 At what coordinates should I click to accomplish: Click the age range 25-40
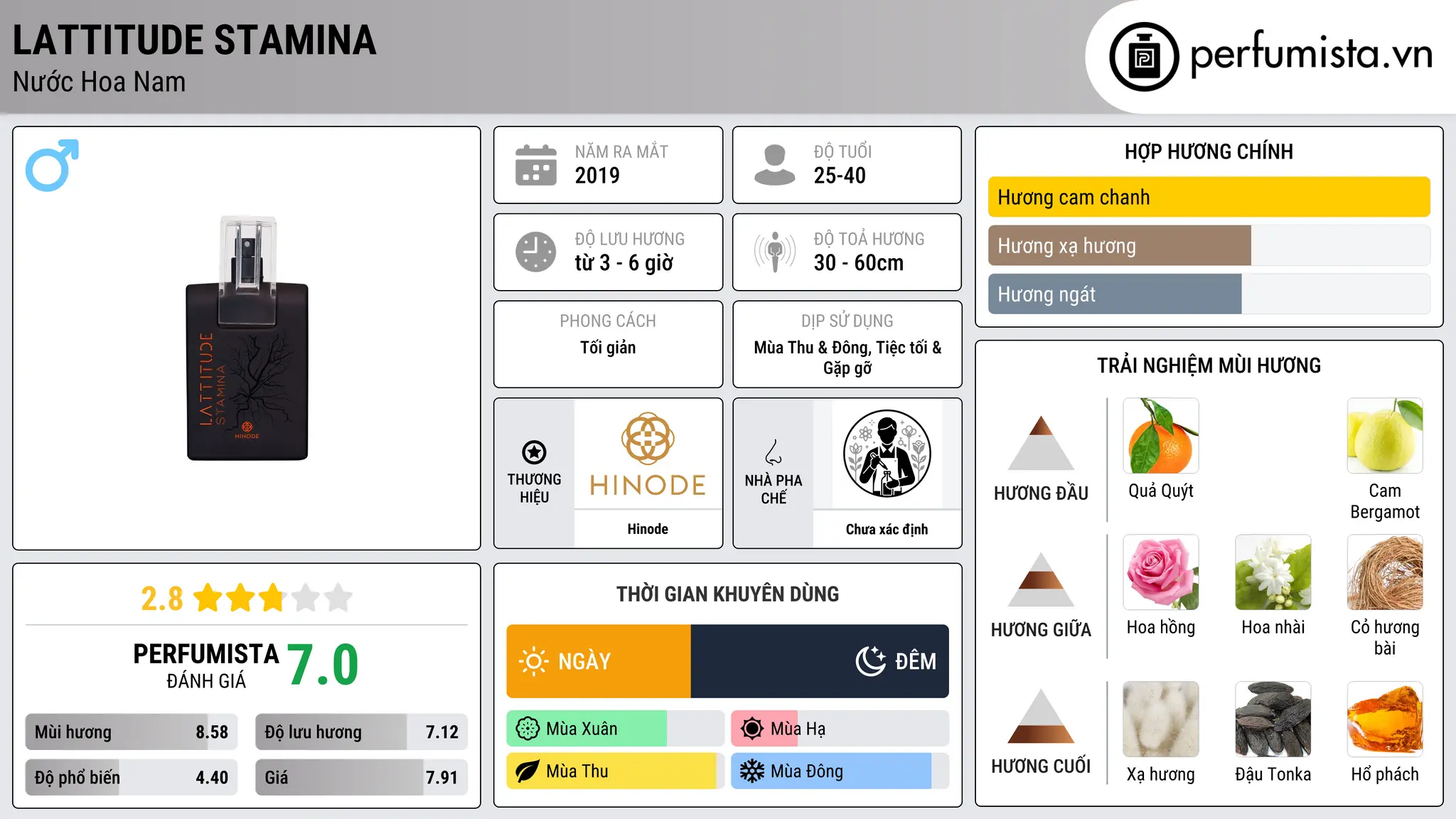pos(840,176)
